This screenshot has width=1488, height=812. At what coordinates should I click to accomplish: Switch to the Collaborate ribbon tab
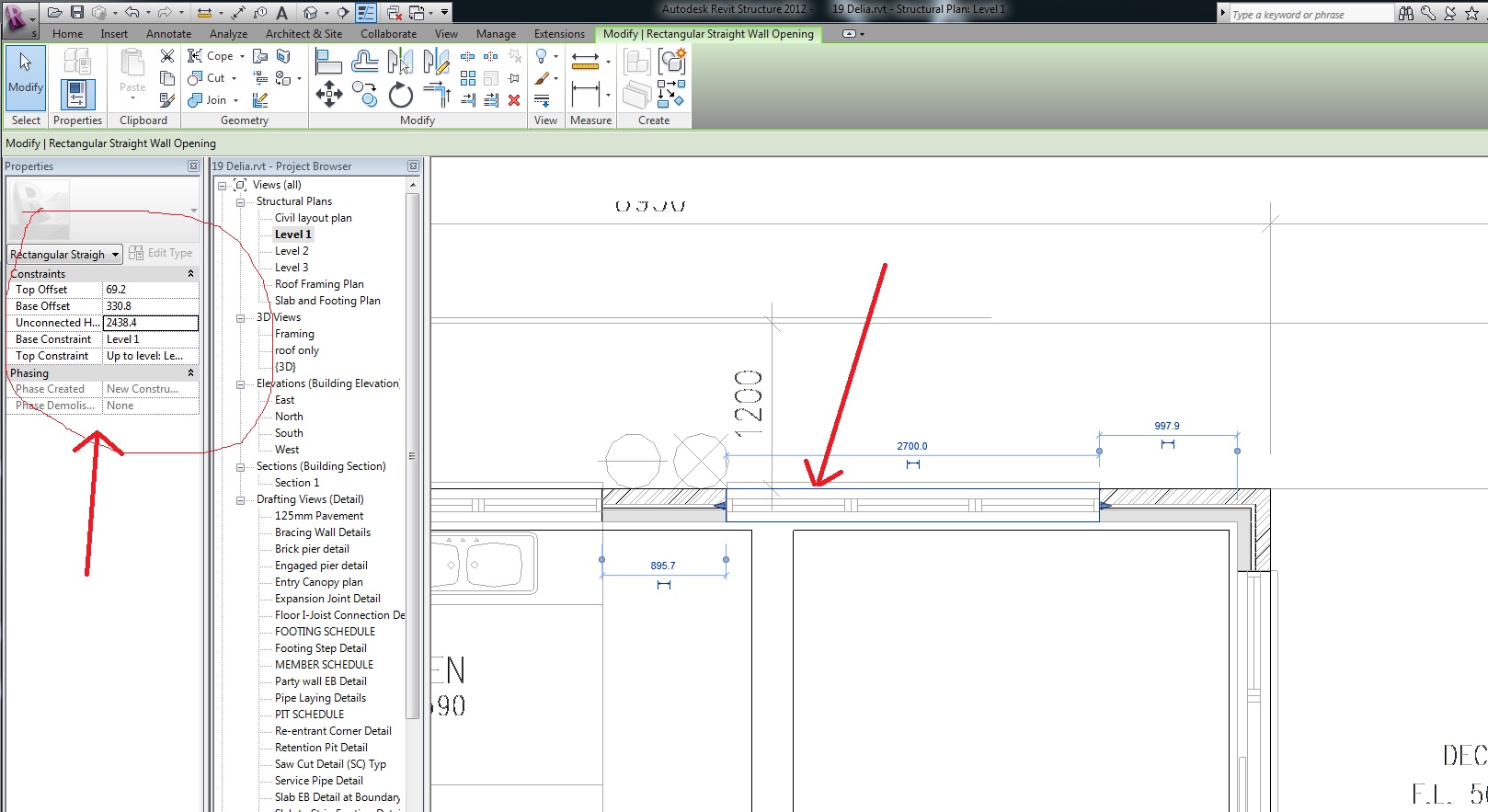388,34
